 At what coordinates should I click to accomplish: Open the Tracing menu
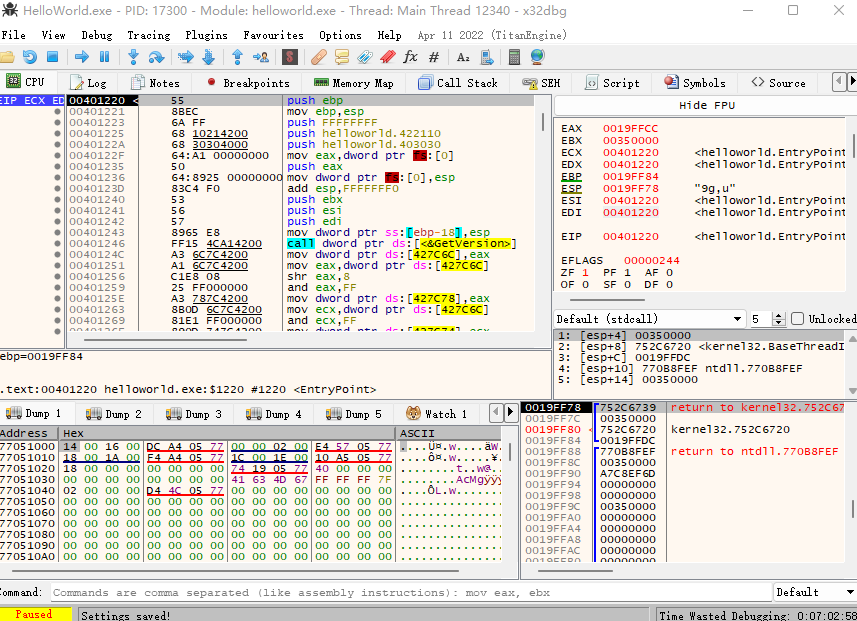coord(149,35)
